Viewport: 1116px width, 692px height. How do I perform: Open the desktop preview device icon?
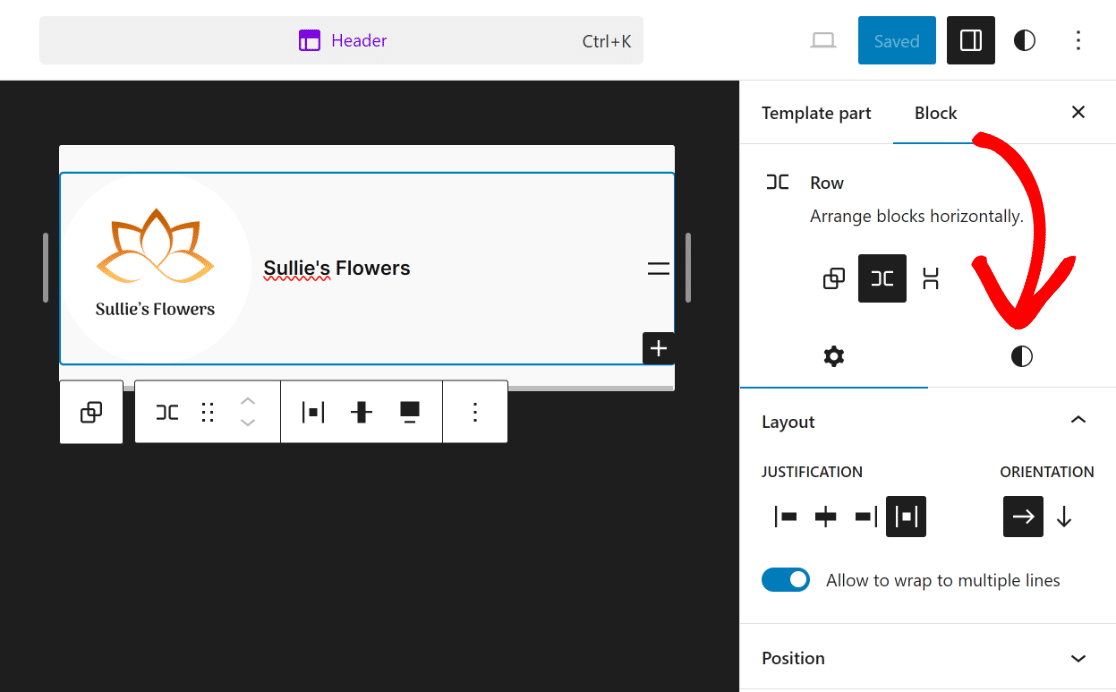[823, 41]
